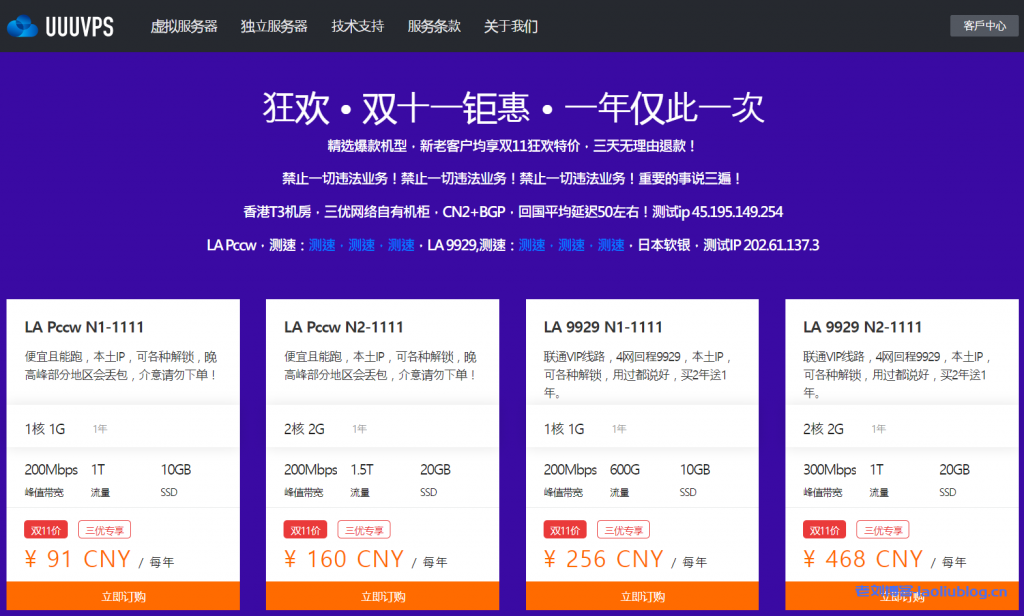1024x616 pixels.
Task: Open the 服务条款 page
Action: (434, 27)
